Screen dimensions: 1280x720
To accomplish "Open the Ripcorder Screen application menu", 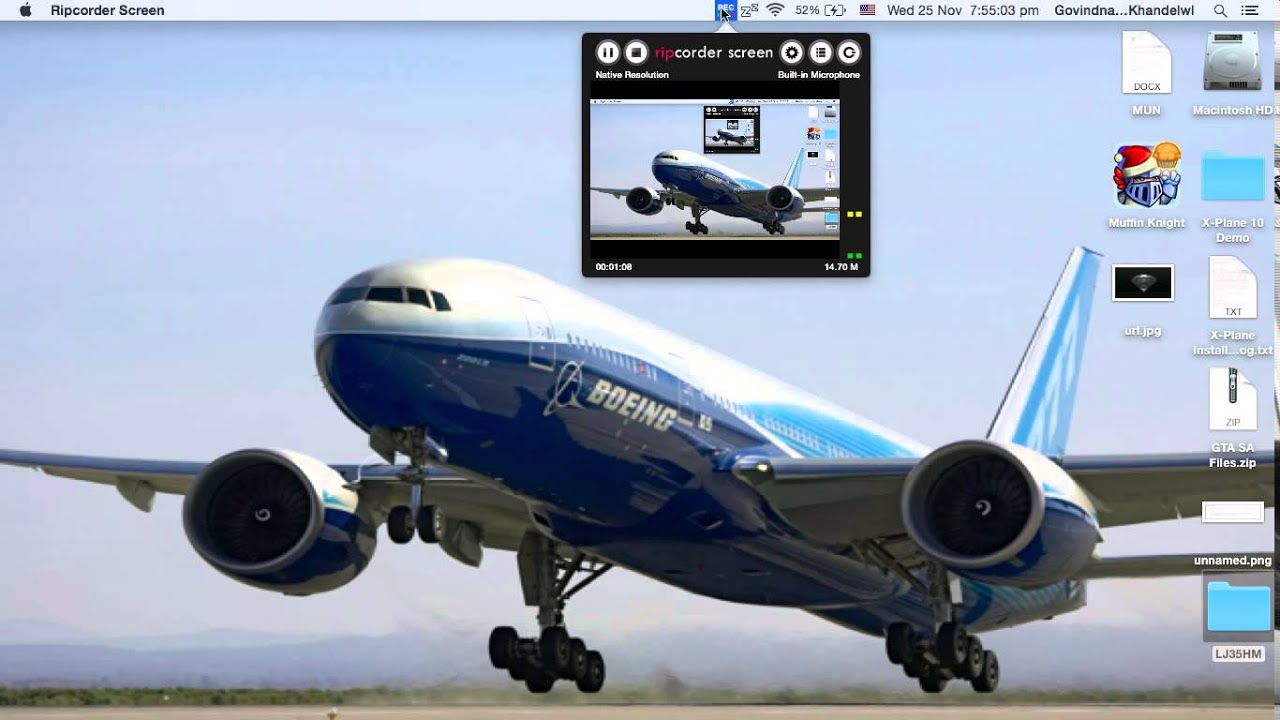I will pos(108,10).
